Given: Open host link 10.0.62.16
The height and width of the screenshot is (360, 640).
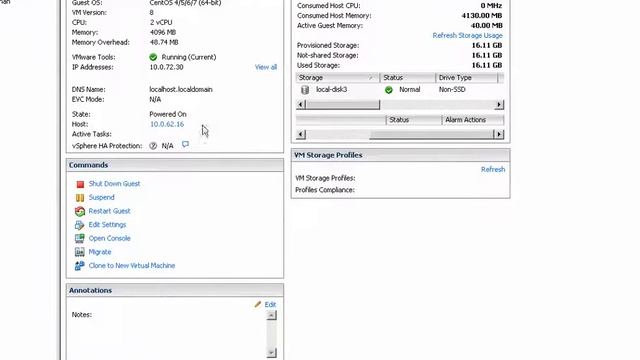Looking at the screenshot, I should pyautogui.click(x=167, y=124).
